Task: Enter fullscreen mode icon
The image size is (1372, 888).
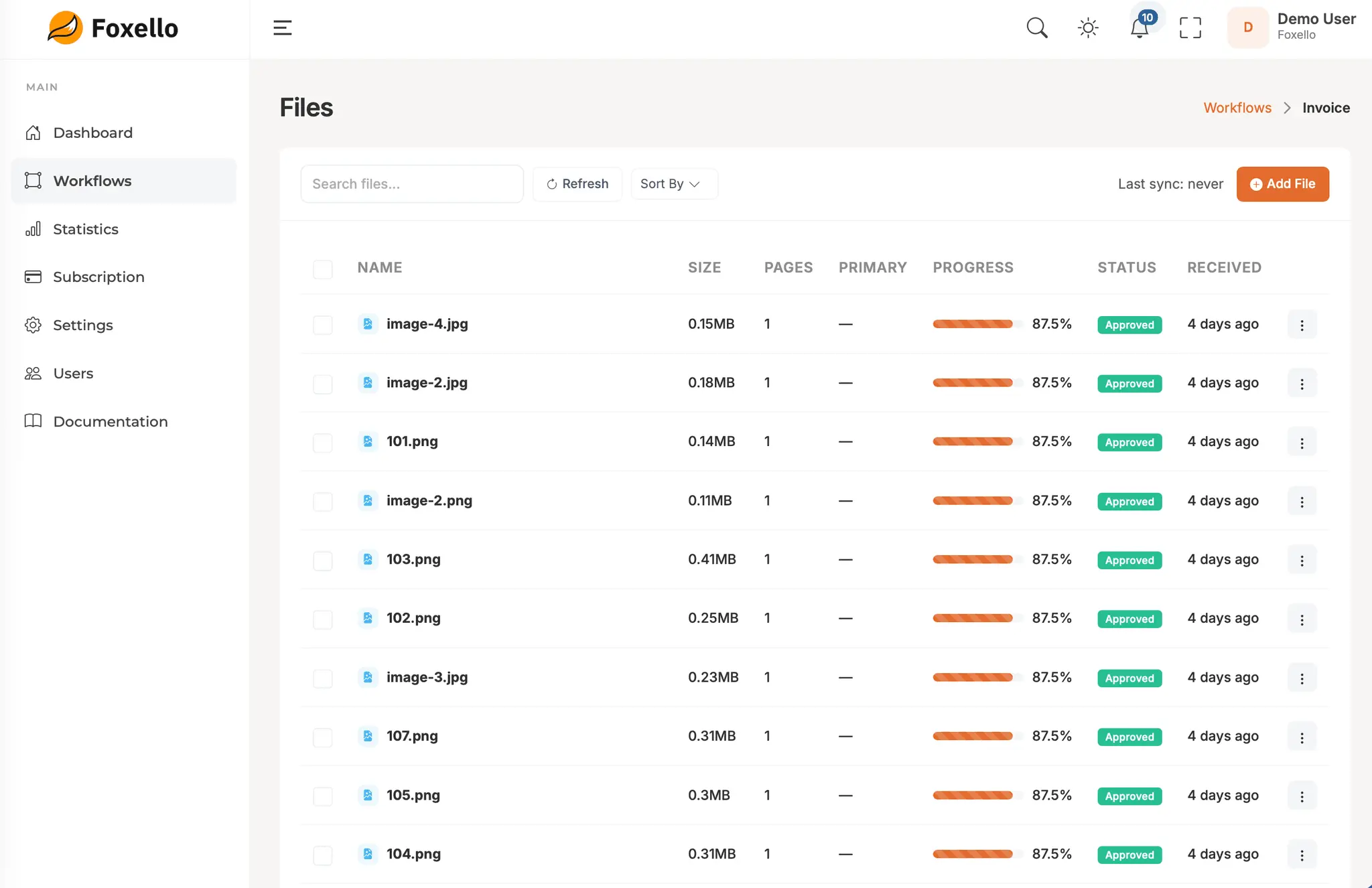Action: [1190, 28]
